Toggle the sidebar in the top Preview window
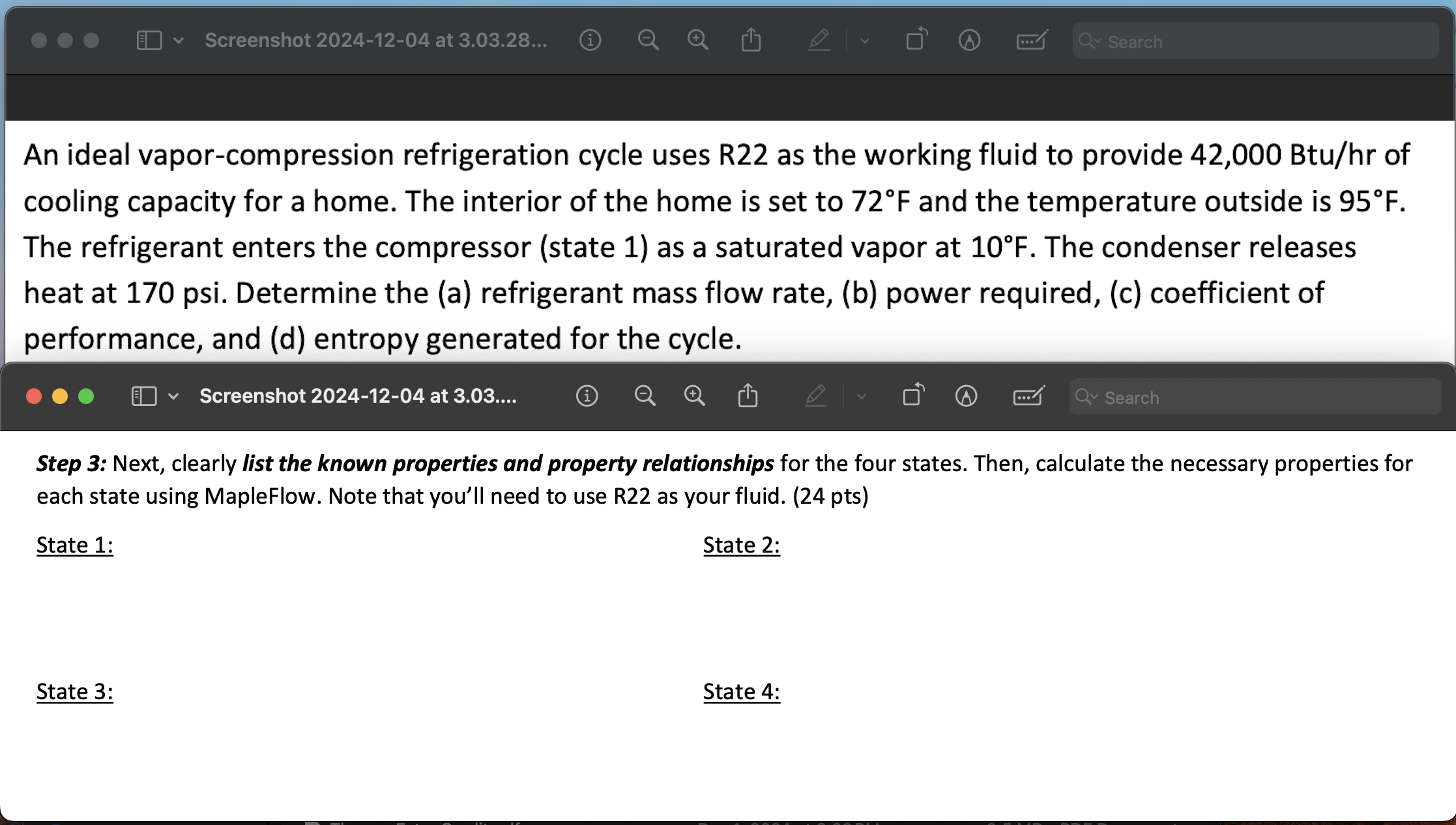Viewport: 1456px width, 825px height. tap(149, 40)
